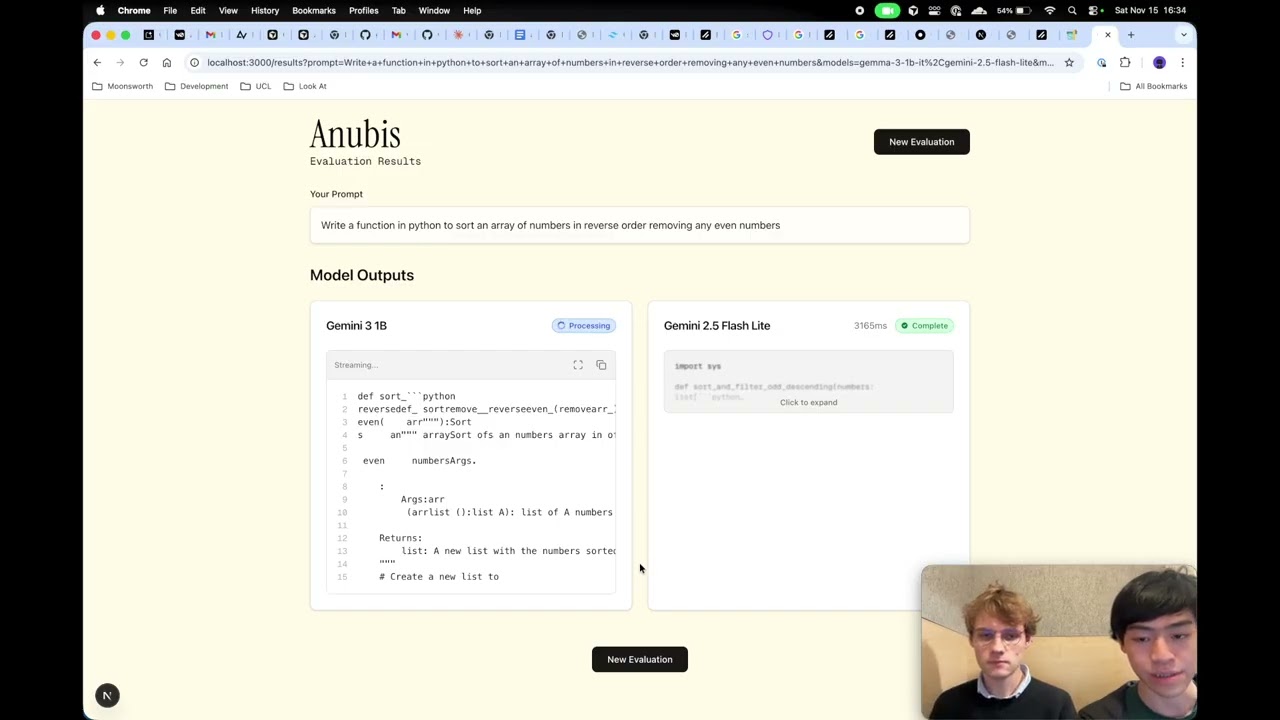Go back to the previous page
This screenshot has height=720, width=1280.
click(x=97, y=62)
